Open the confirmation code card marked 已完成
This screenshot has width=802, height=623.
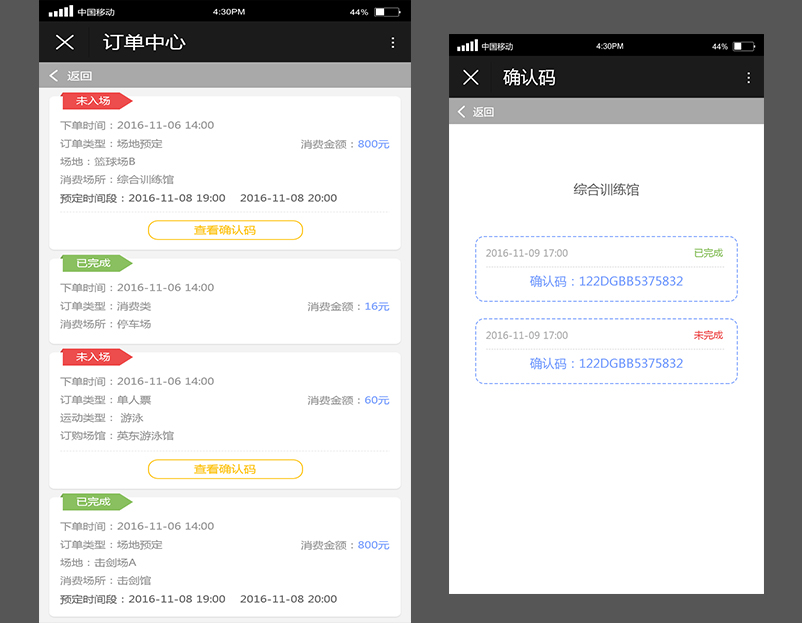(606, 269)
